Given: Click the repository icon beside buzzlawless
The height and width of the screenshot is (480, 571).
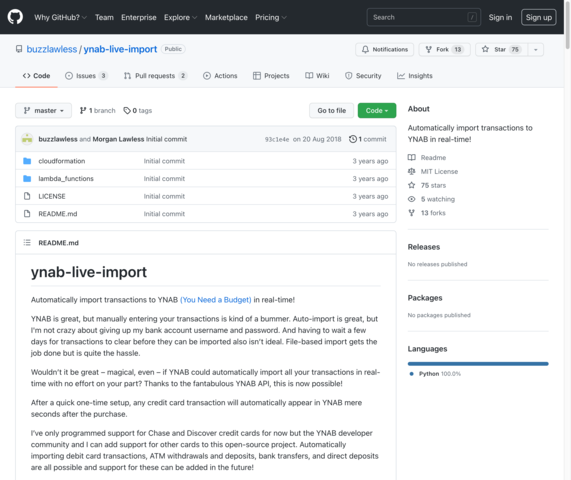Looking at the screenshot, I should 19,49.
